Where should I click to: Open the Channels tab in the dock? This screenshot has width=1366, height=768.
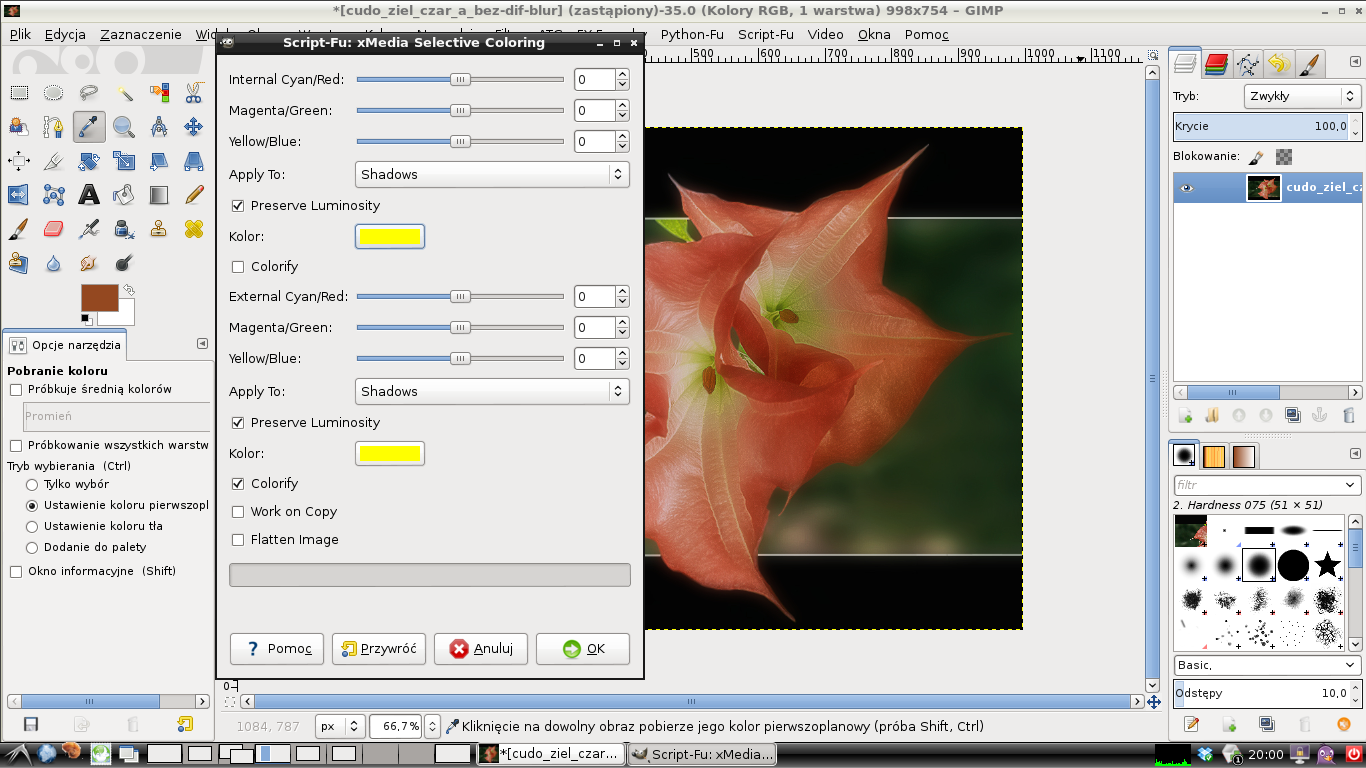tap(1216, 65)
